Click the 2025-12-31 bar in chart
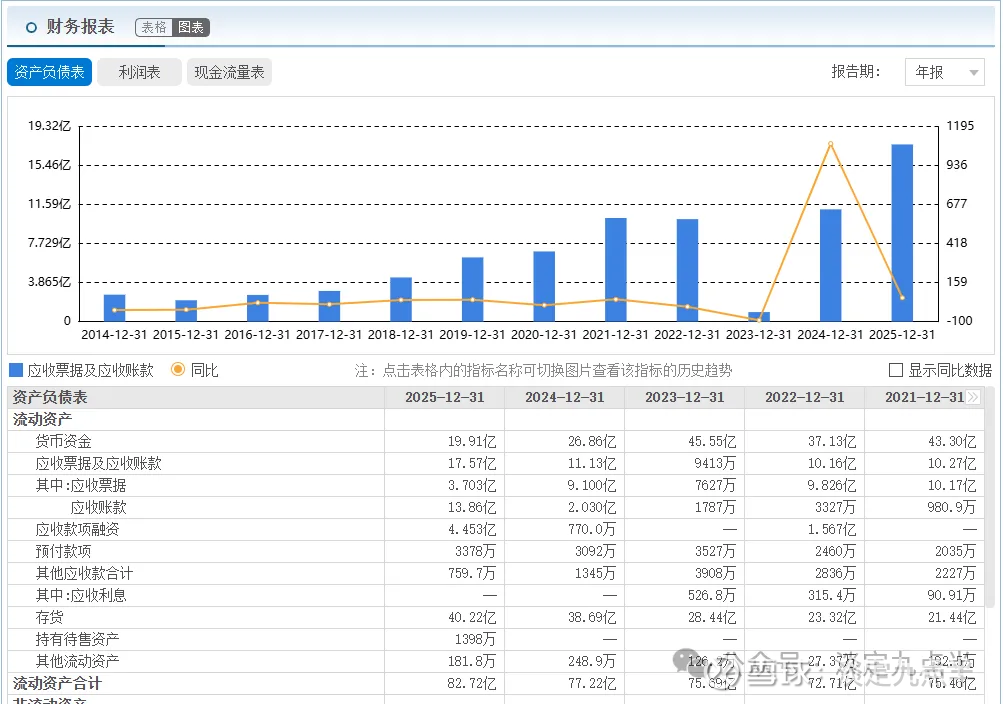Image resolution: width=1004 pixels, height=704 pixels. 902,232
